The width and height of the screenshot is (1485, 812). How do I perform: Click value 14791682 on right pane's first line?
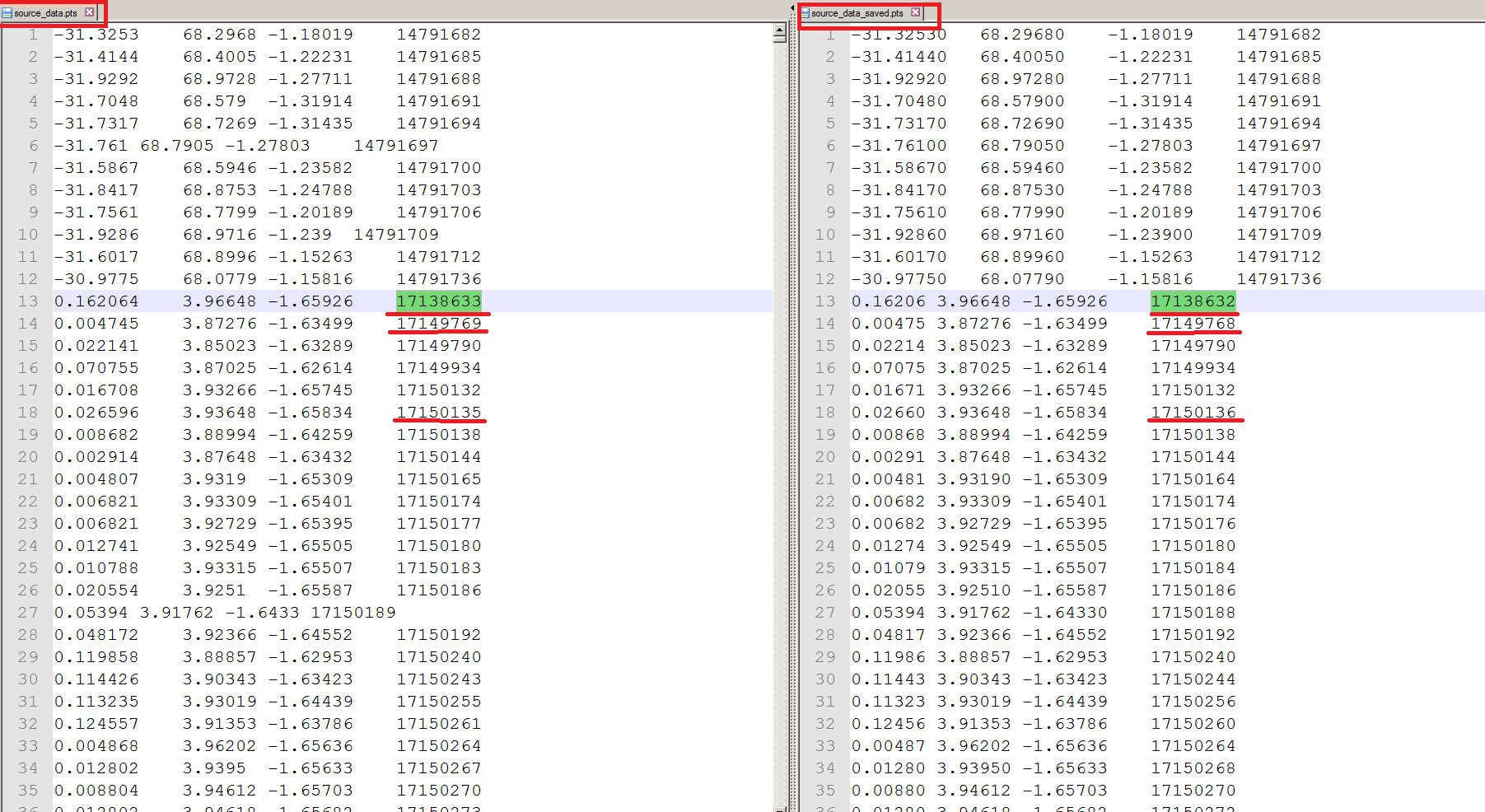[1278, 35]
